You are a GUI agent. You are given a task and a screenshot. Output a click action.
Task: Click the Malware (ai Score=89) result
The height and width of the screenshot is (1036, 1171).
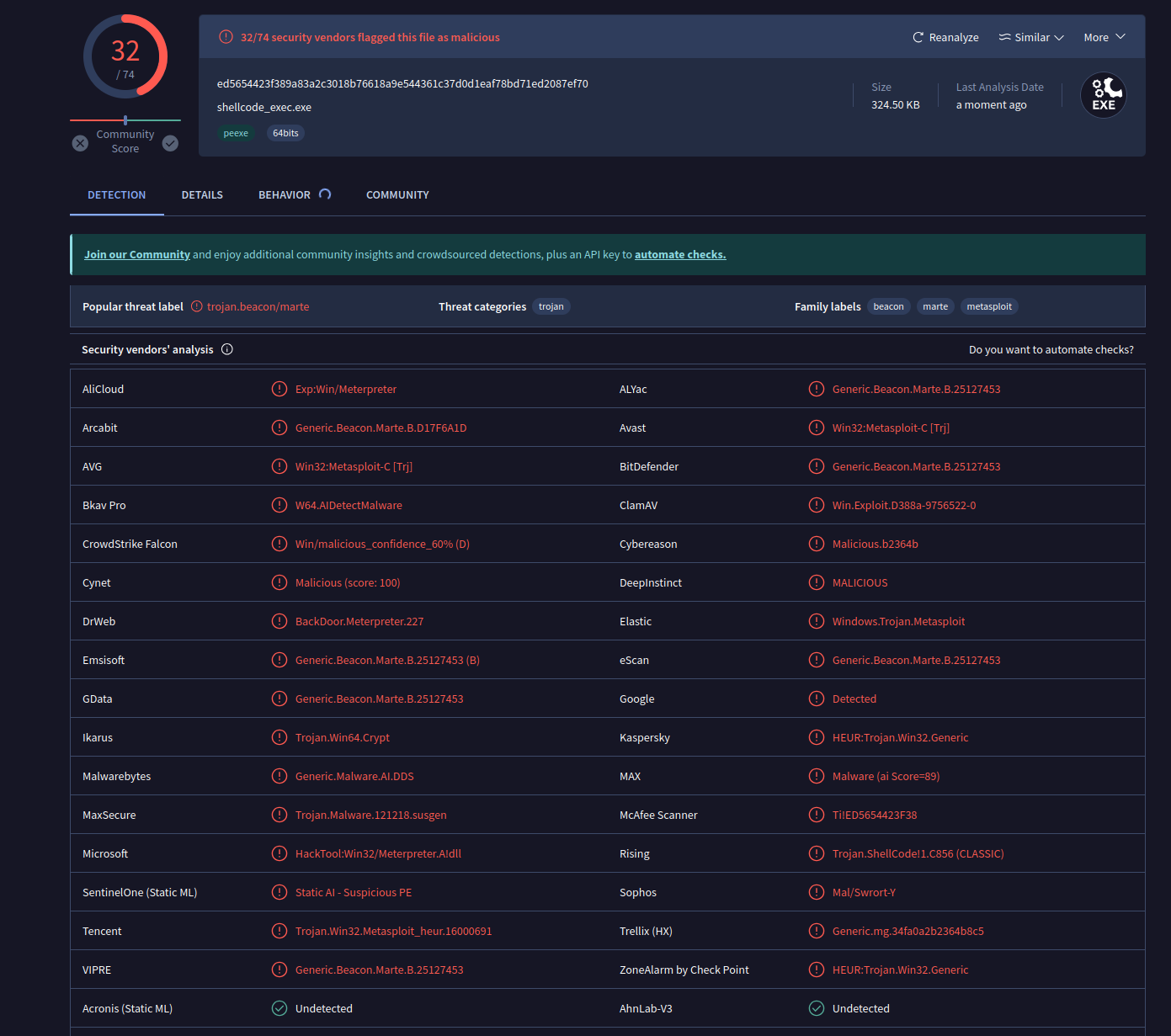point(886,776)
